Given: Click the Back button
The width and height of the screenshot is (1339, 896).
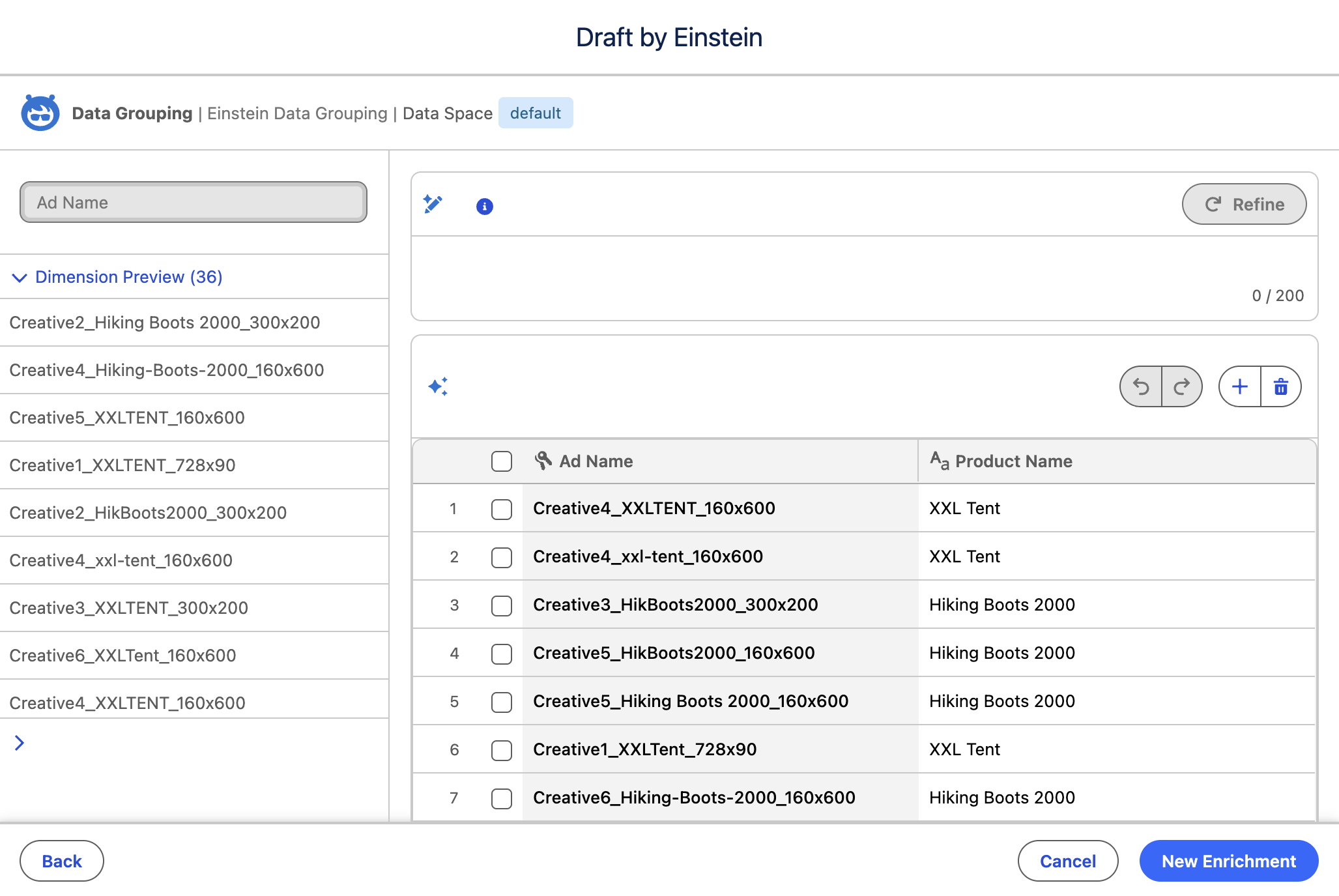Looking at the screenshot, I should point(62,861).
